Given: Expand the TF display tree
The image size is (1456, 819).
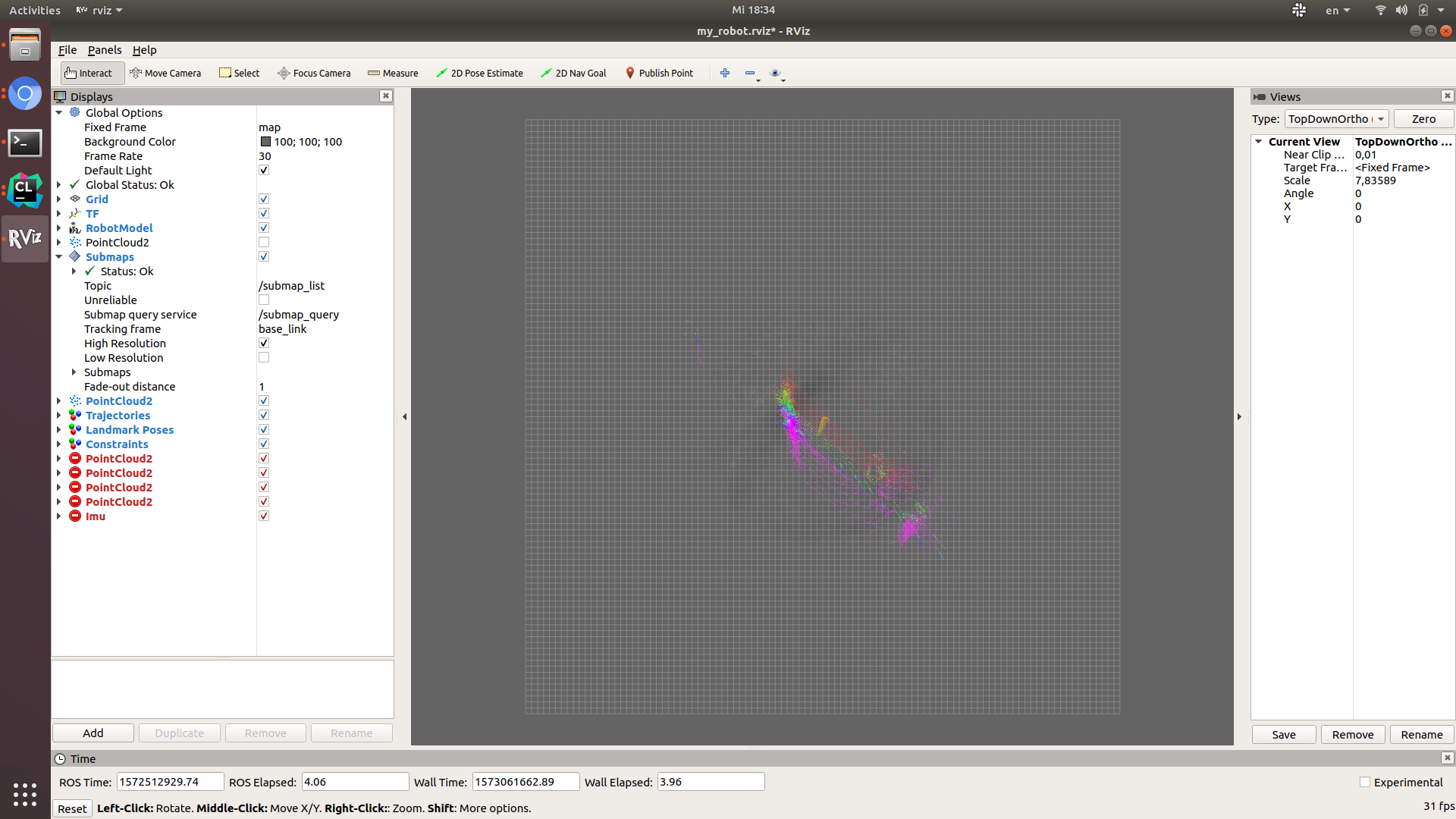Looking at the screenshot, I should (x=60, y=213).
